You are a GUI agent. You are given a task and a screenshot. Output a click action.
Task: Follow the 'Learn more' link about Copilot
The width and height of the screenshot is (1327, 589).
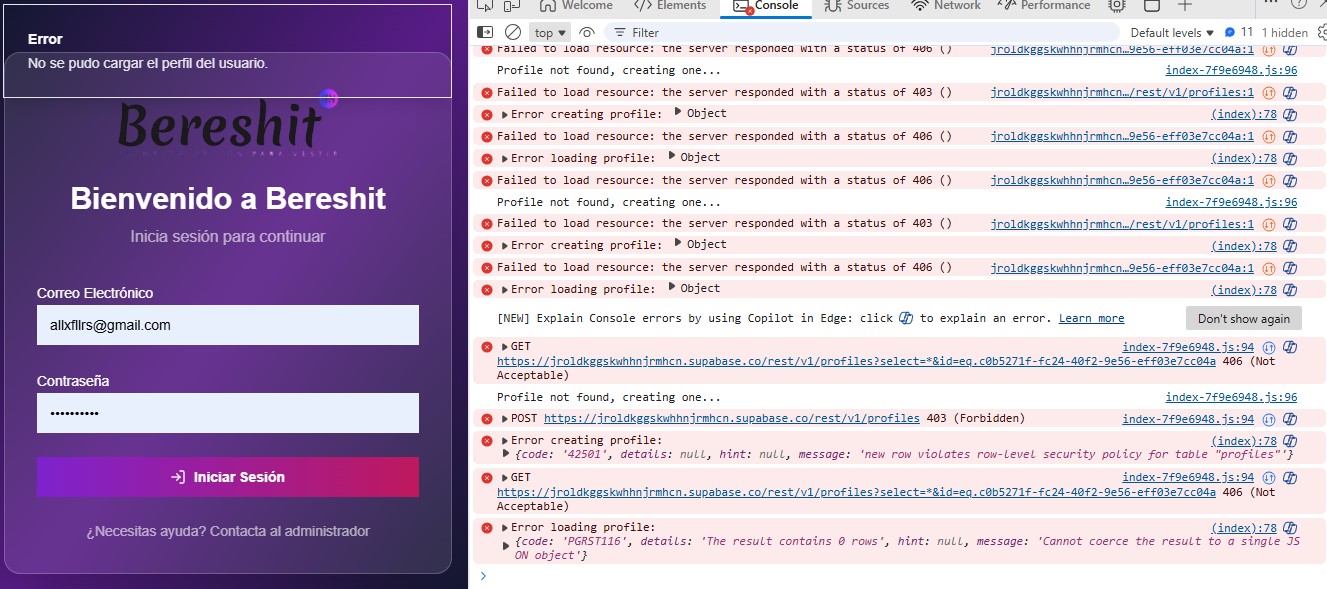click(1091, 318)
